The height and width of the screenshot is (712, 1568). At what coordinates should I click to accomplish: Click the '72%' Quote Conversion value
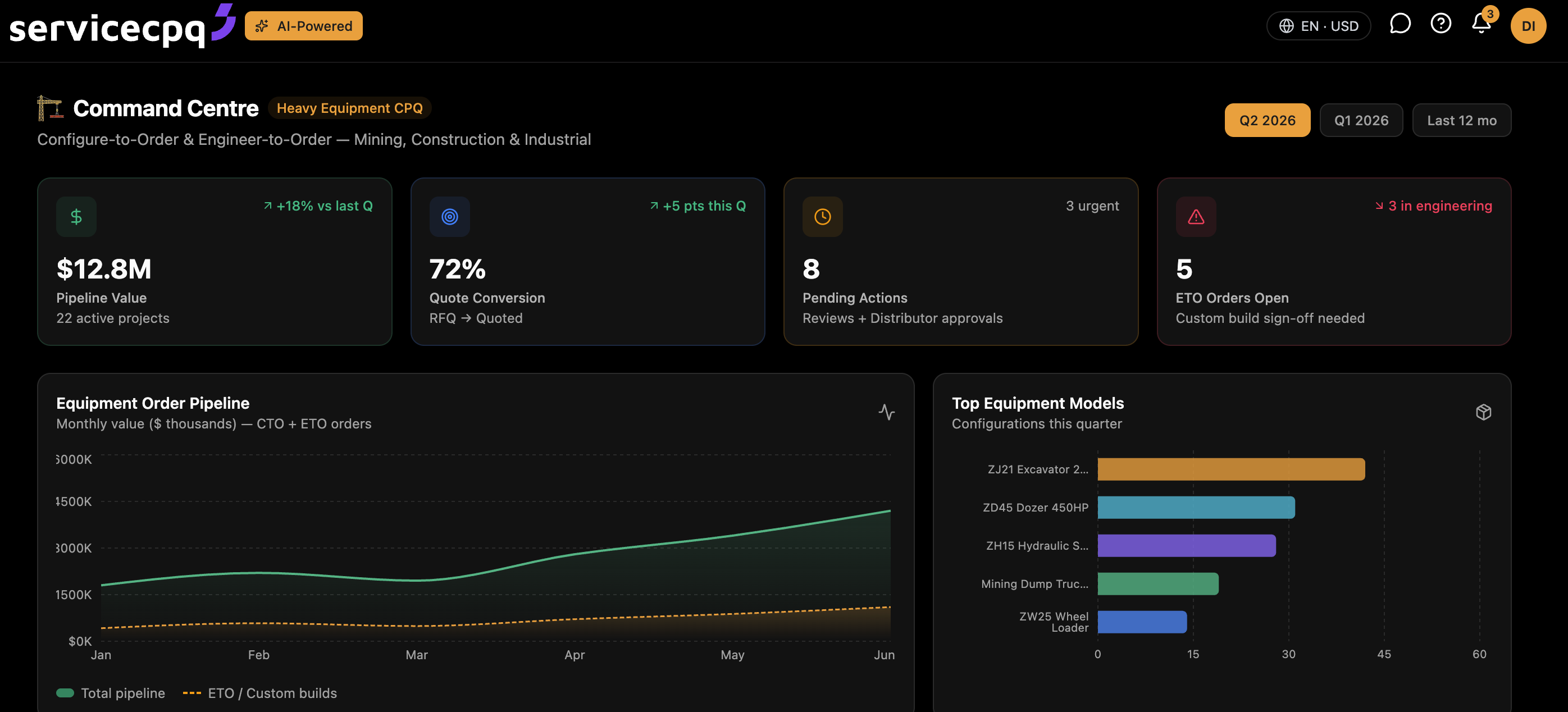[x=457, y=269]
